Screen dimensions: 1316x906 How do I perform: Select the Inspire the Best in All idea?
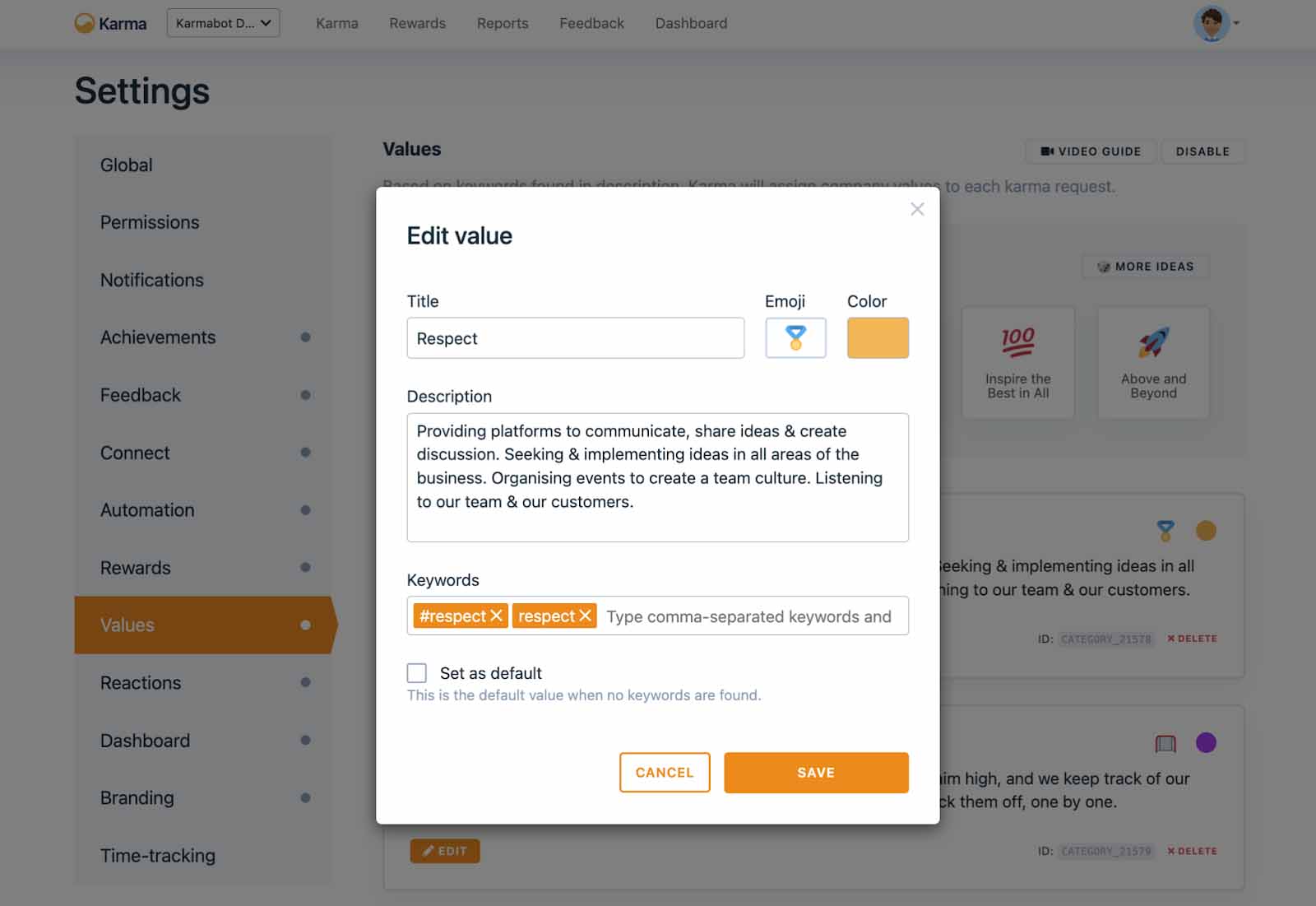(x=1017, y=363)
